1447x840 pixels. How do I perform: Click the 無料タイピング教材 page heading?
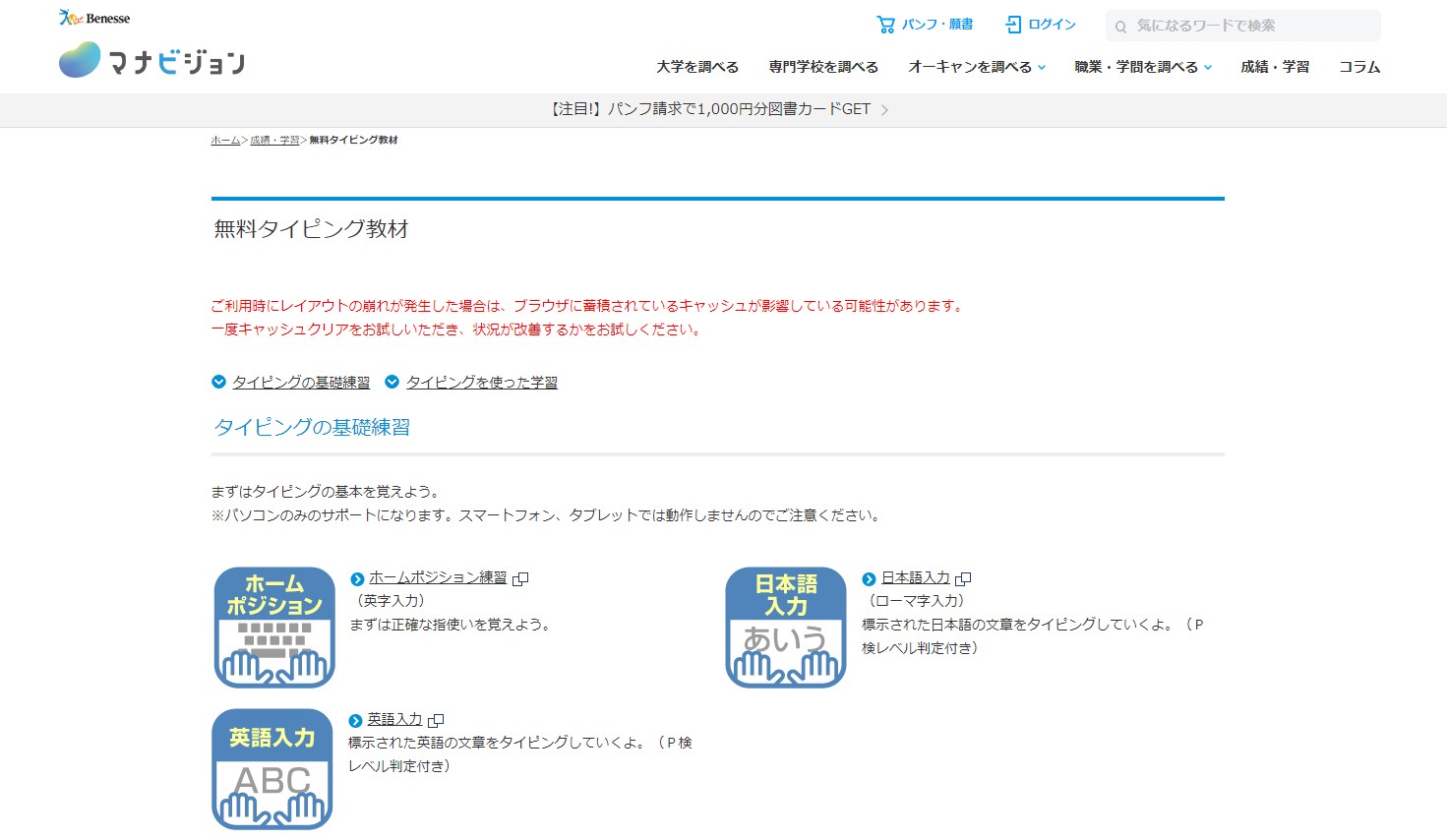311,229
